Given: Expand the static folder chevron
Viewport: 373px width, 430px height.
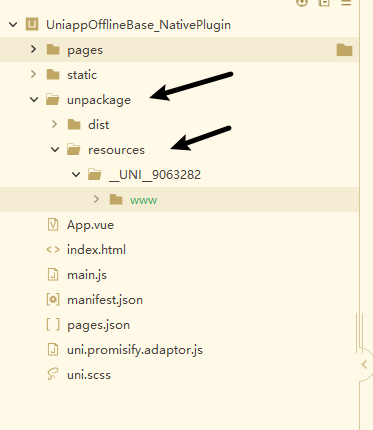Looking at the screenshot, I should (x=33, y=74).
